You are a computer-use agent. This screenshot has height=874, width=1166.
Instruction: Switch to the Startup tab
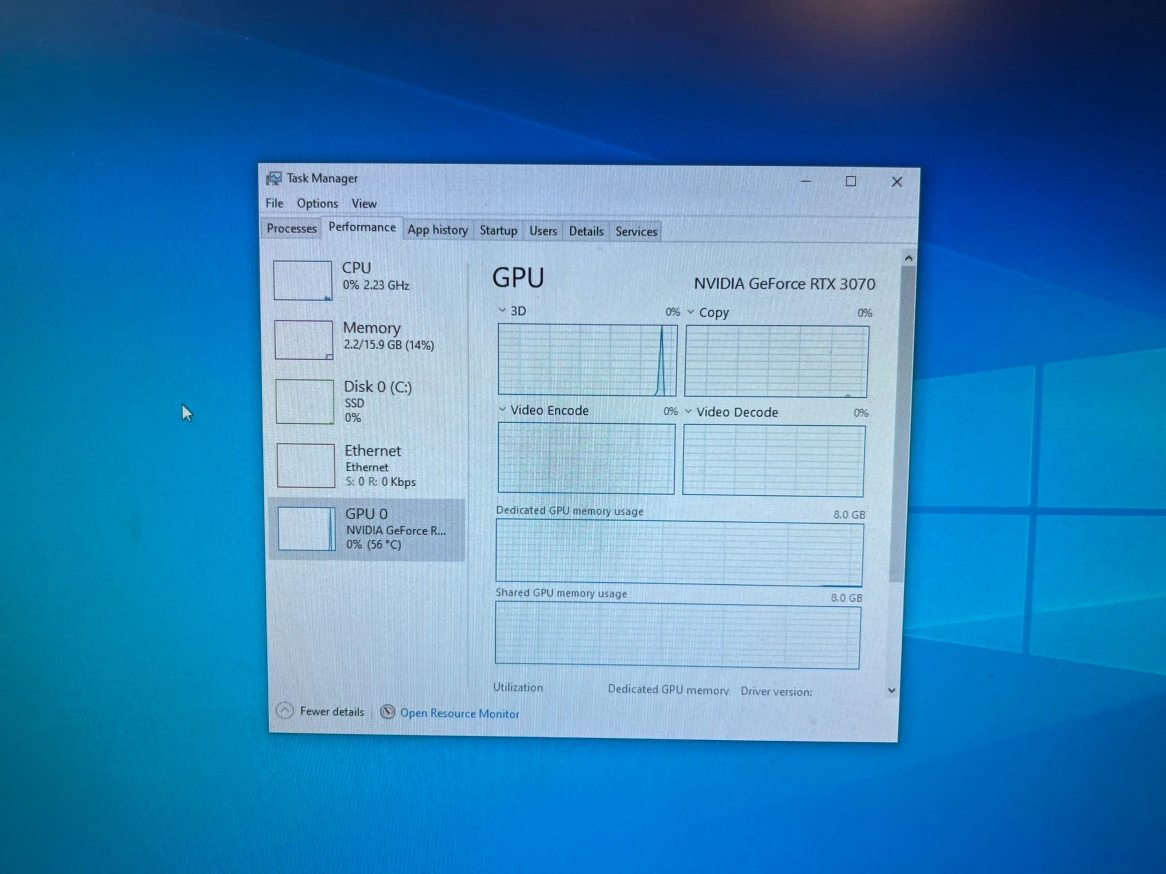coord(498,231)
